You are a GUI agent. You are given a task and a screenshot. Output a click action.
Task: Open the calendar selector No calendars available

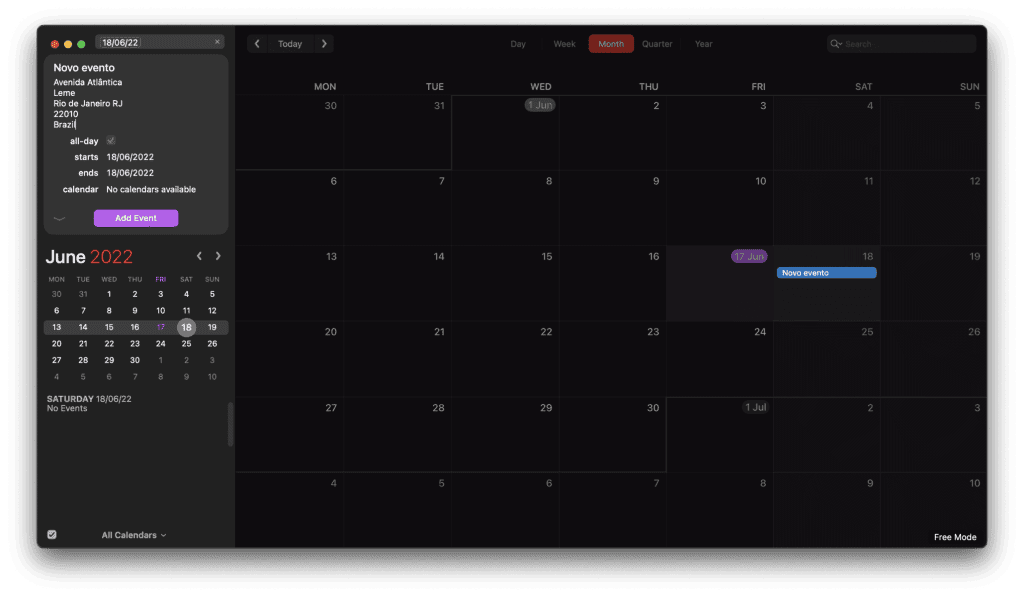pyautogui.click(x=151, y=189)
